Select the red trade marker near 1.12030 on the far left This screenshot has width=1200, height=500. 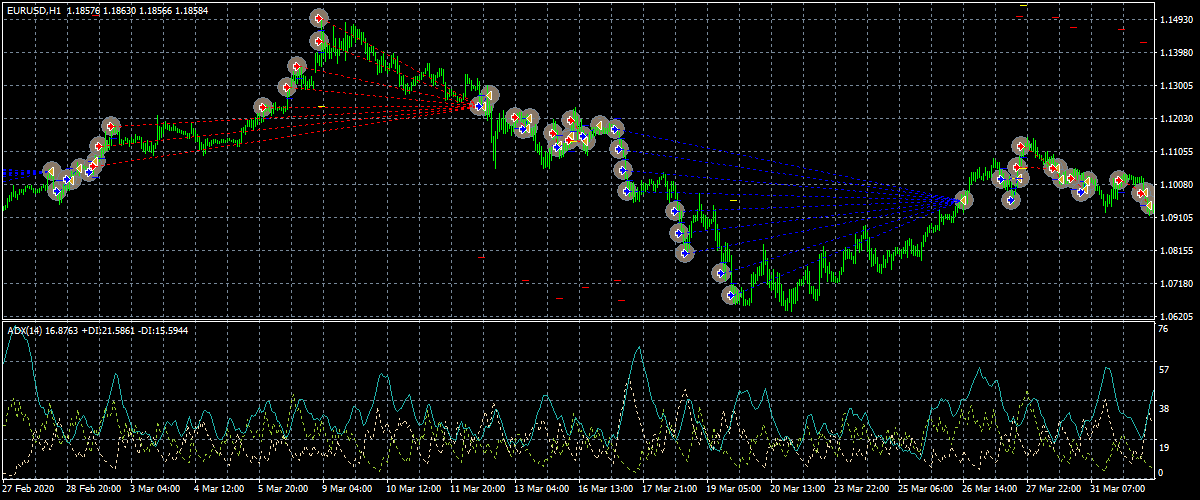point(111,126)
